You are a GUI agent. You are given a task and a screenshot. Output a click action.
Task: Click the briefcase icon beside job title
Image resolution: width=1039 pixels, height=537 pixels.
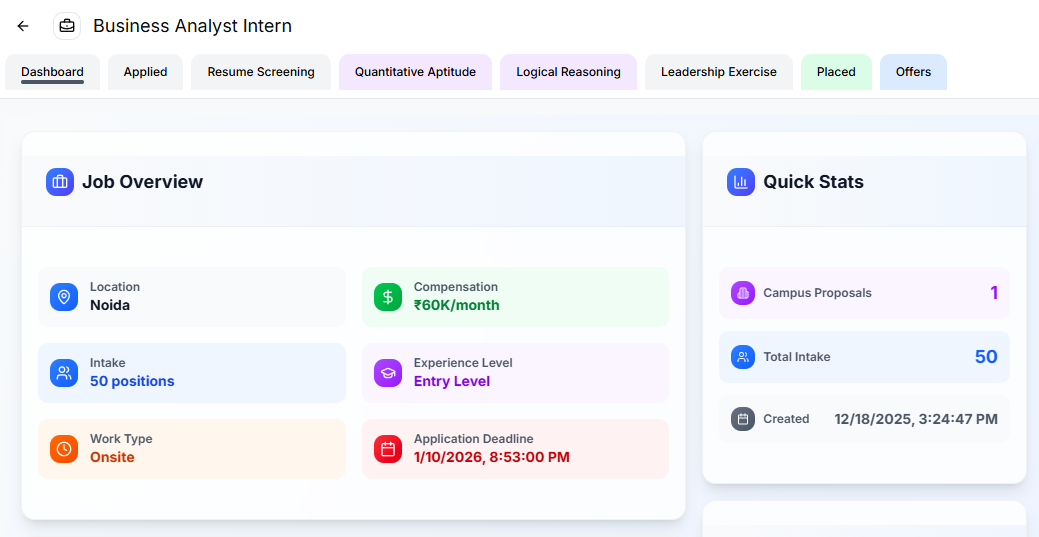click(67, 26)
